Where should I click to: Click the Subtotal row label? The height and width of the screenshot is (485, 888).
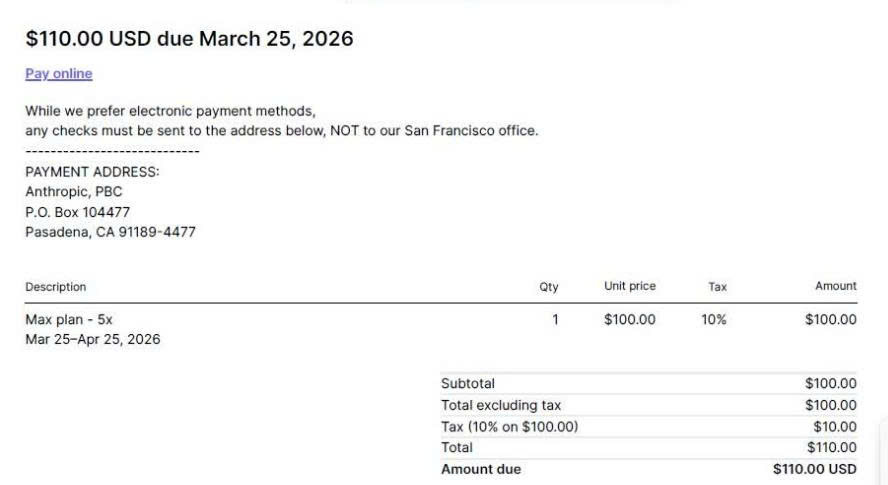[x=468, y=384]
